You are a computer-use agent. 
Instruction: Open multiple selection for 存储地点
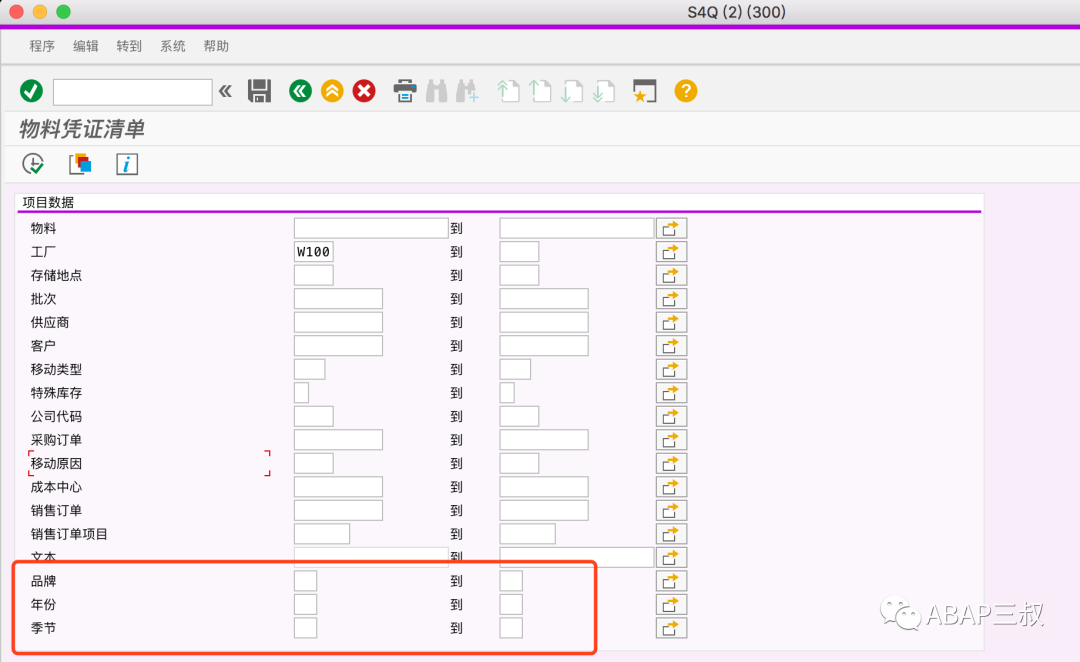(671, 276)
